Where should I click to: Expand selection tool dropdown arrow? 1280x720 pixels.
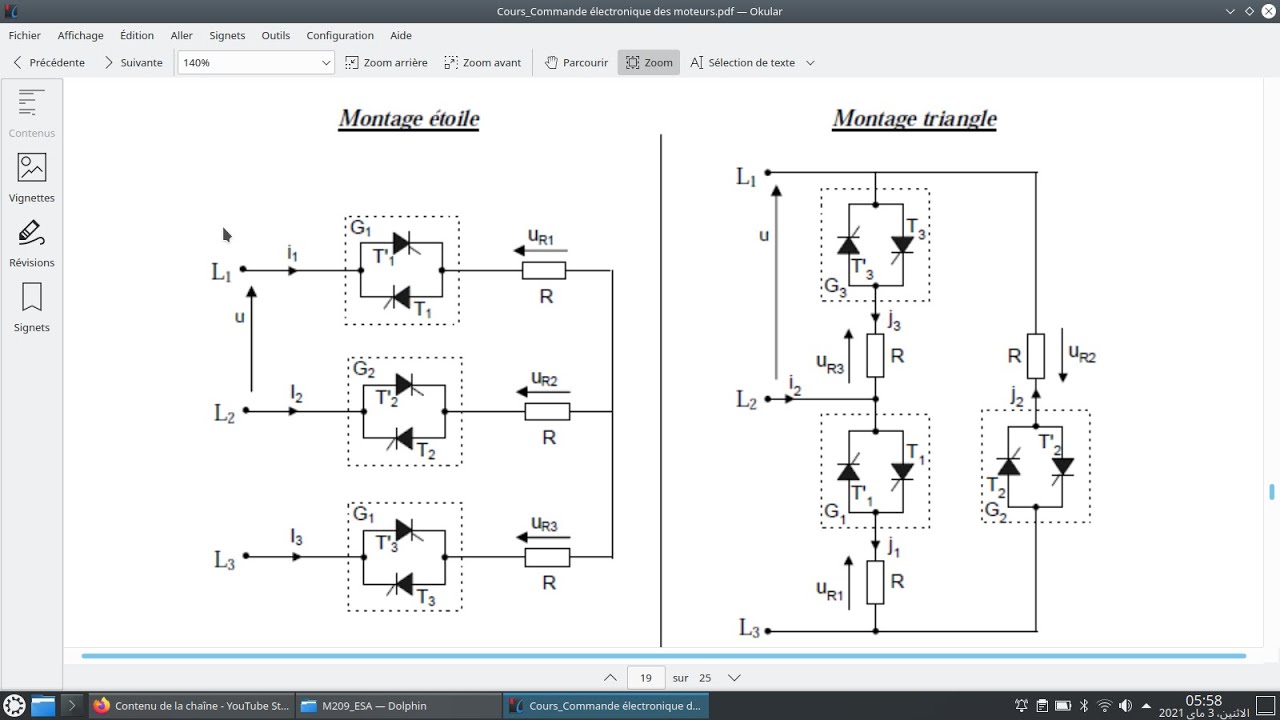pos(810,62)
